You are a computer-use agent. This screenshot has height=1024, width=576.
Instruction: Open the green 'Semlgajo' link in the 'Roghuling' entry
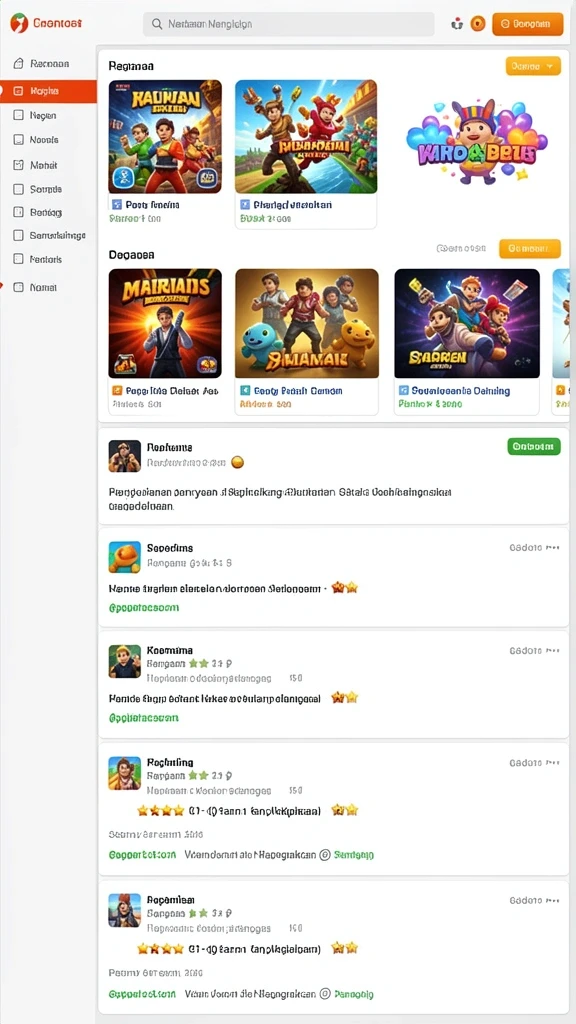coord(354,854)
